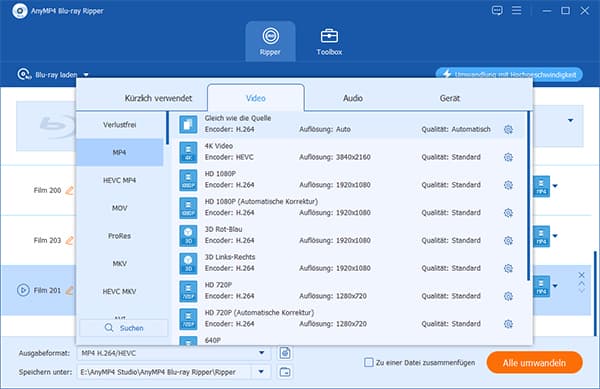Select the ProRes format category
Screen dimensions: 600x389
[x=120, y=236]
